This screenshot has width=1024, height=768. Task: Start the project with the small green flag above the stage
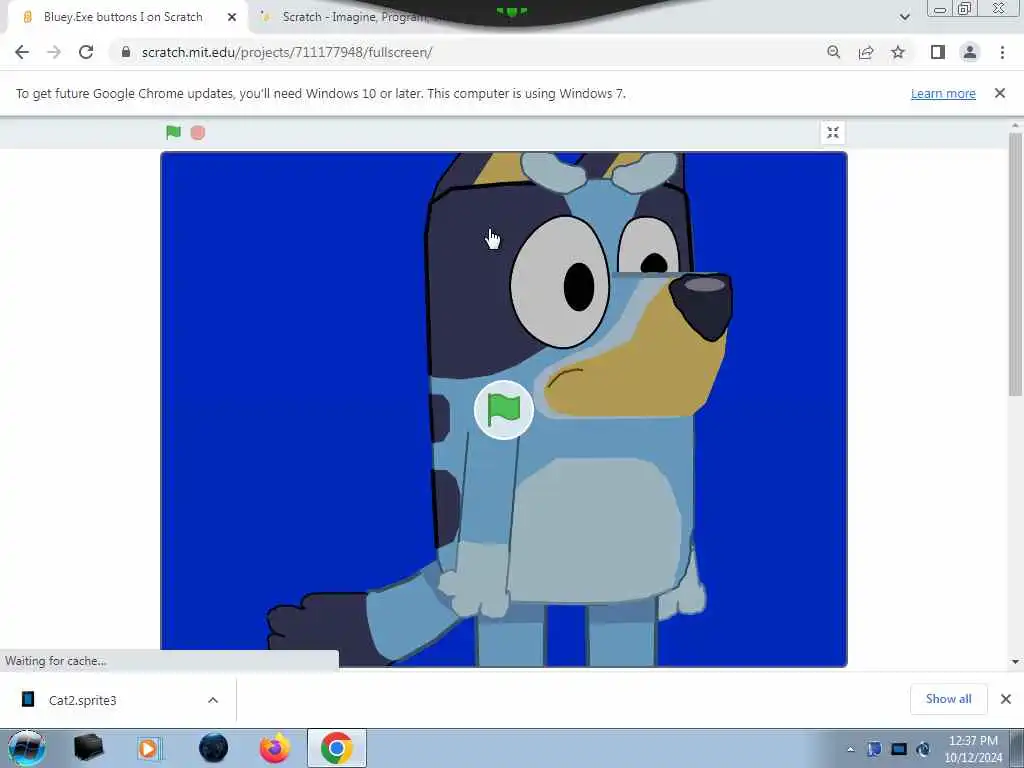point(173,133)
